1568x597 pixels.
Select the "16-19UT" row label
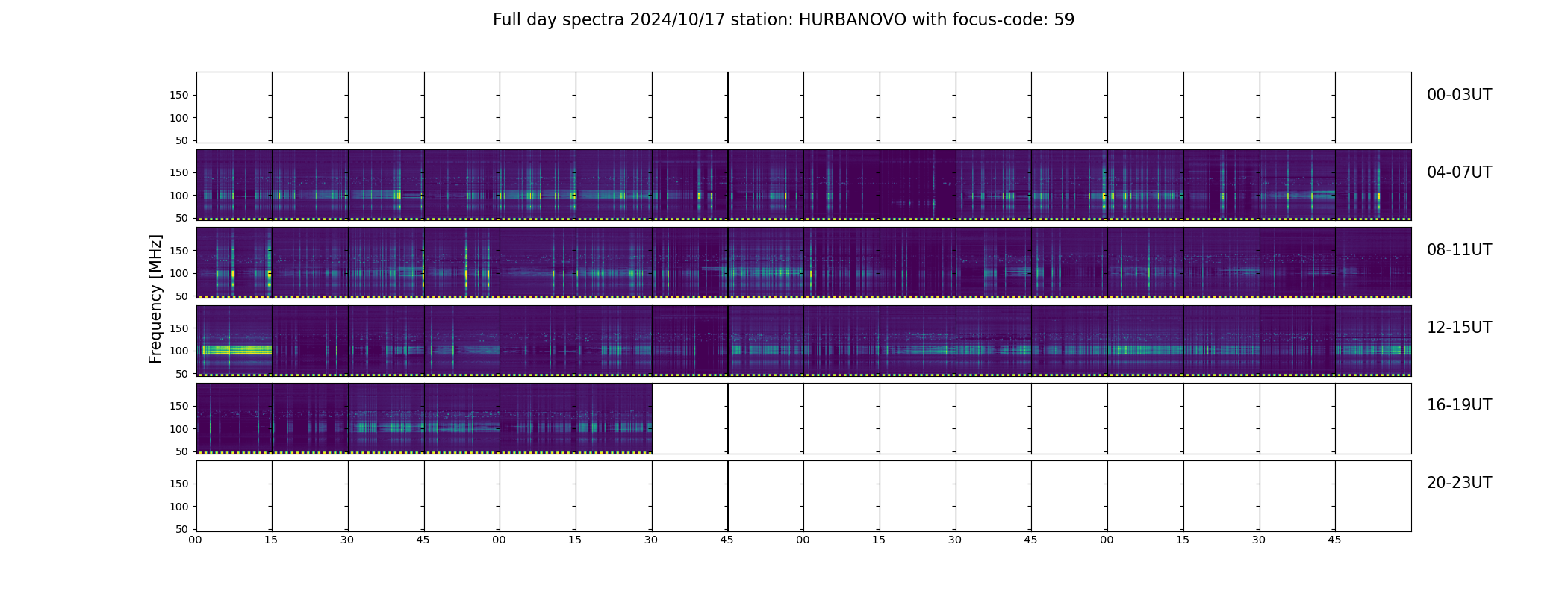click(x=1459, y=405)
